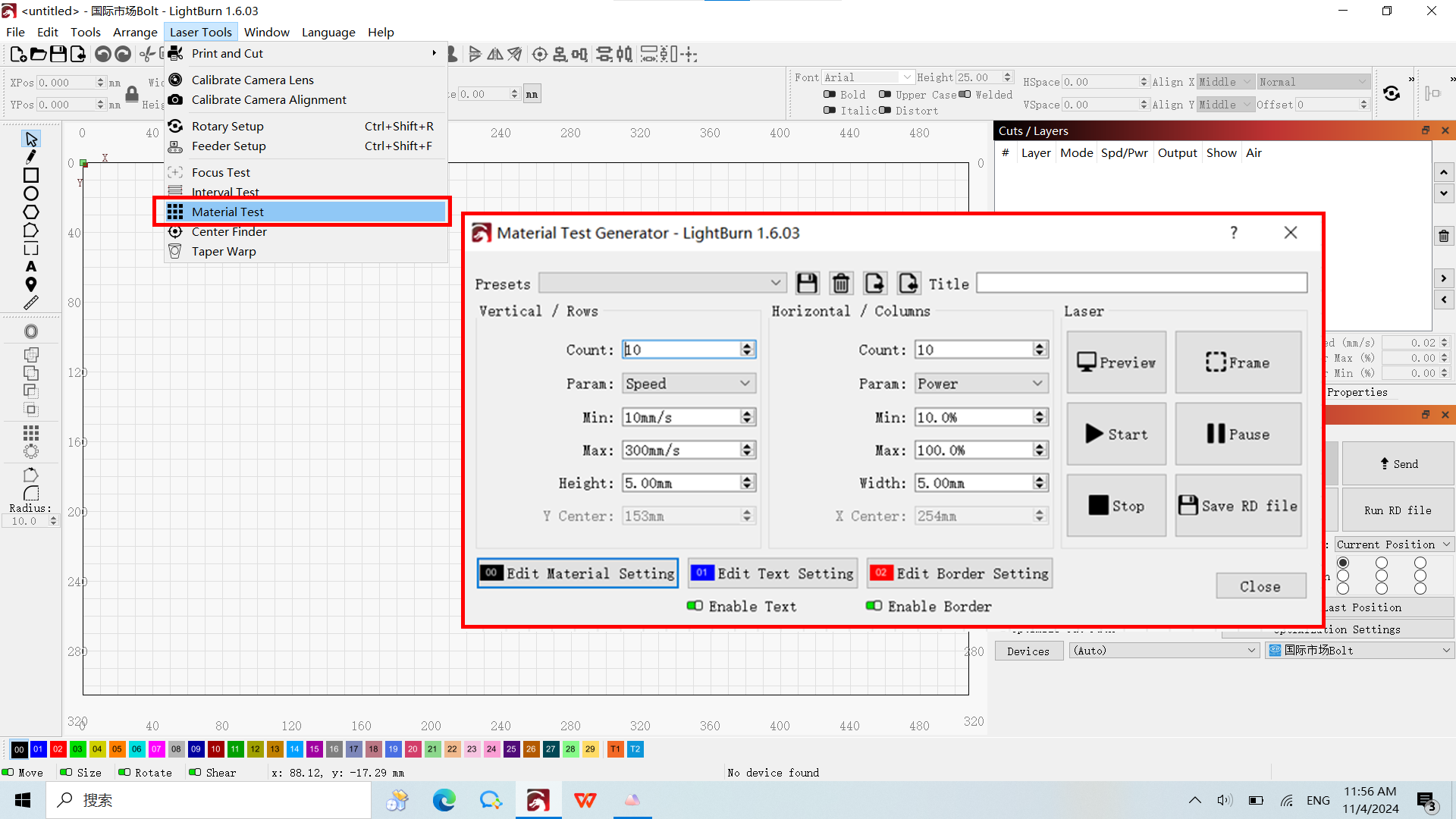Delete preset with trash icon
The width and height of the screenshot is (1456, 819).
pos(841,284)
